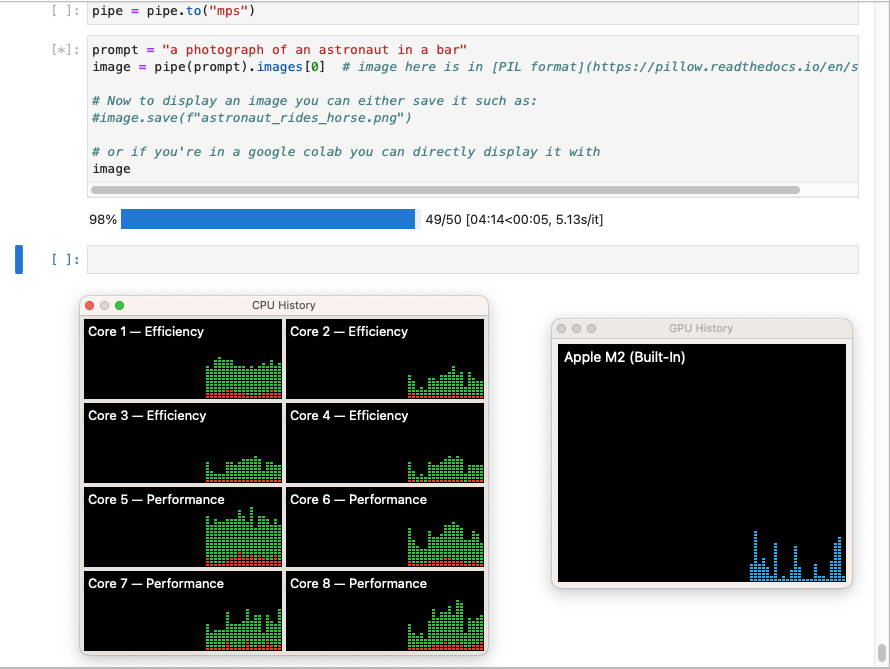Click the blue selected-cell indicator bar
This screenshot has height=669, width=890.
coord(19,259)
